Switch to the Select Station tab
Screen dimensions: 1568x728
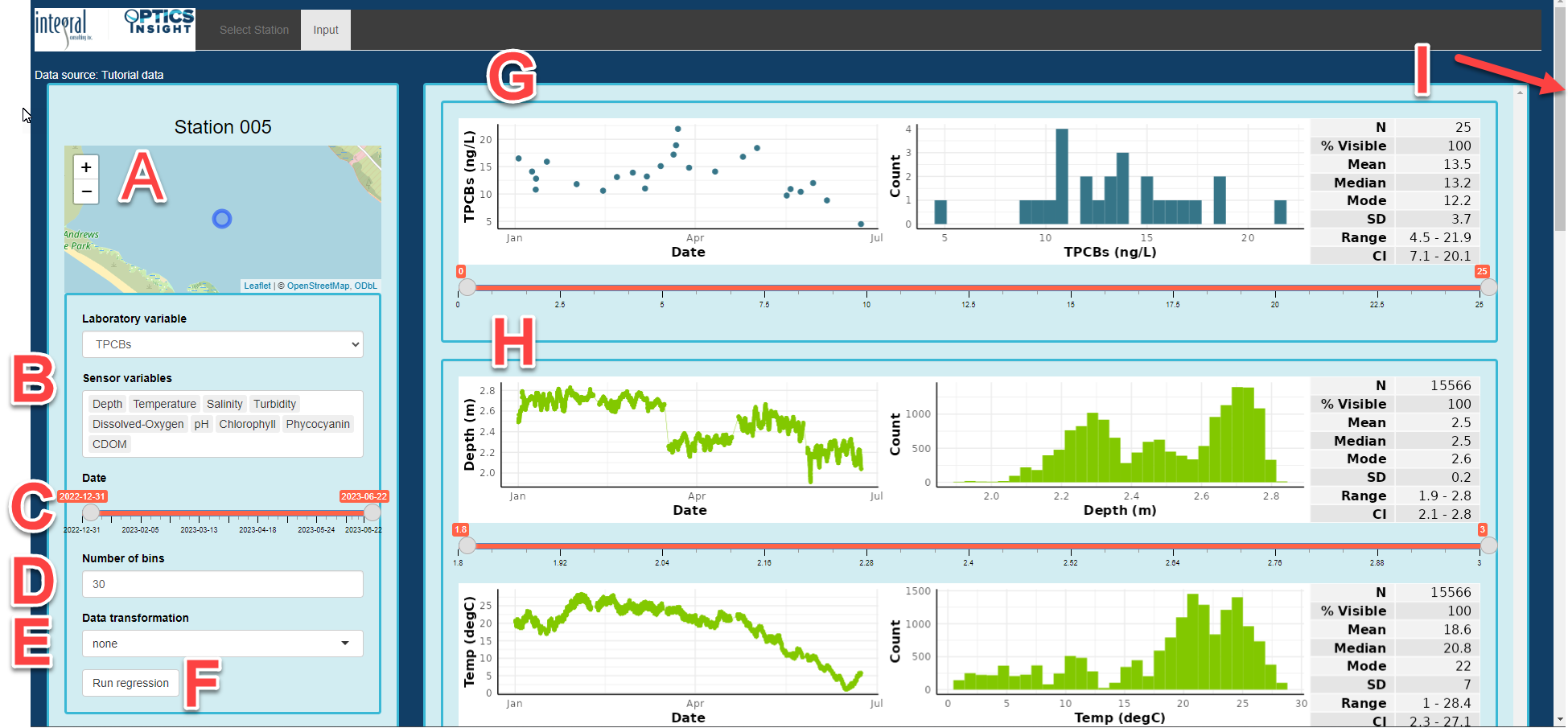tap(253, 30)
